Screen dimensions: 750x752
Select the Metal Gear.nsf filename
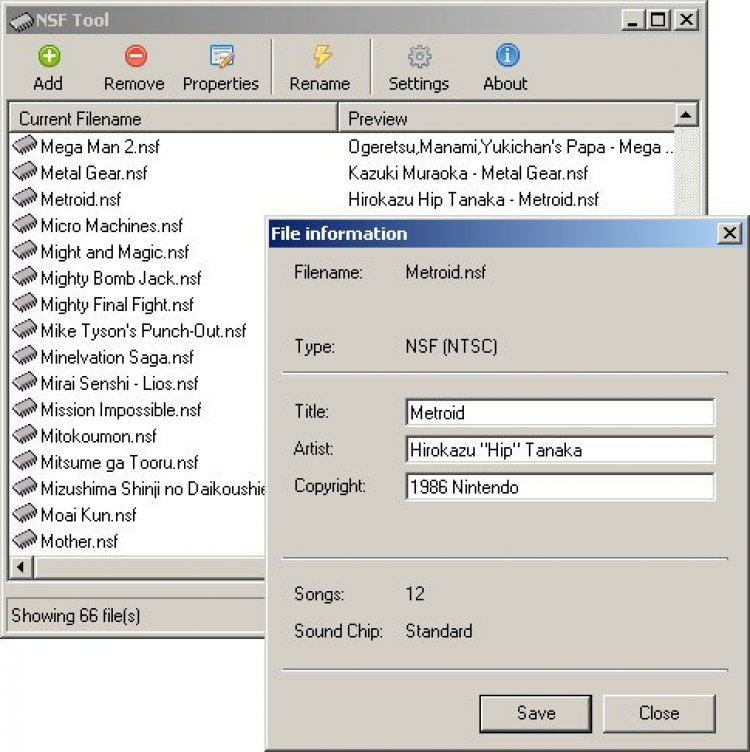(94, 173)
